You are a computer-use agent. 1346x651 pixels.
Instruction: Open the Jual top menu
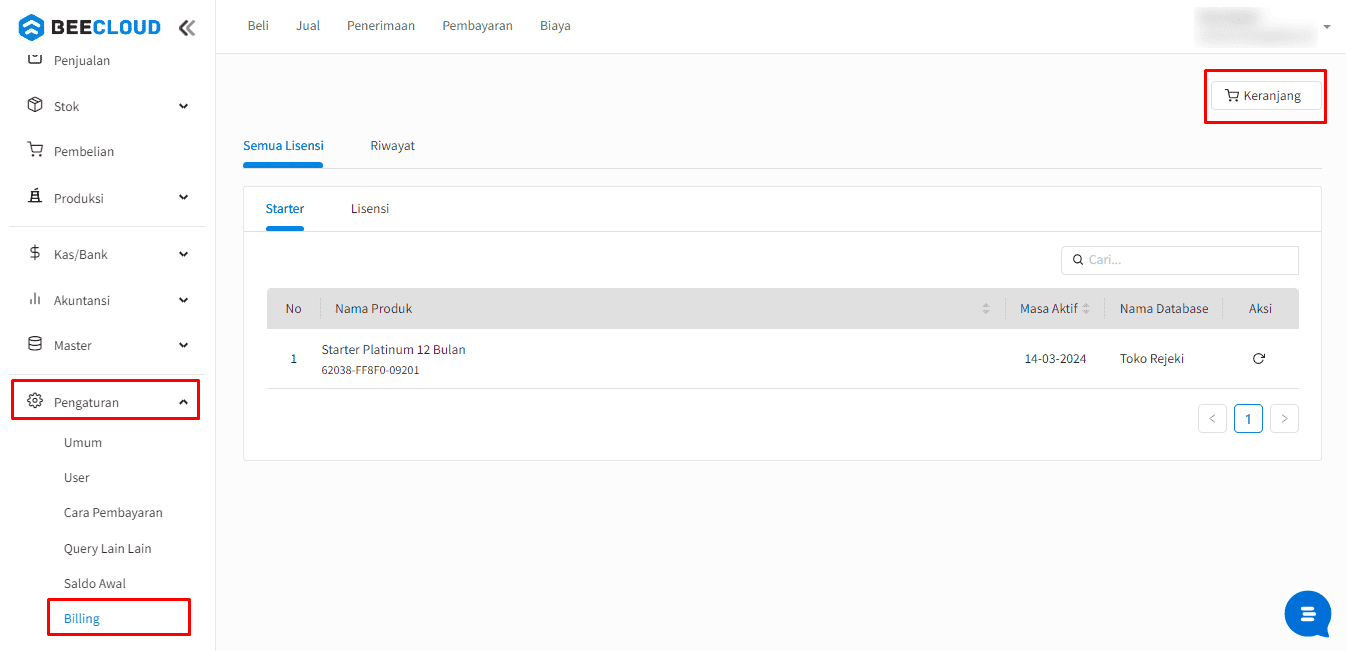308,26
